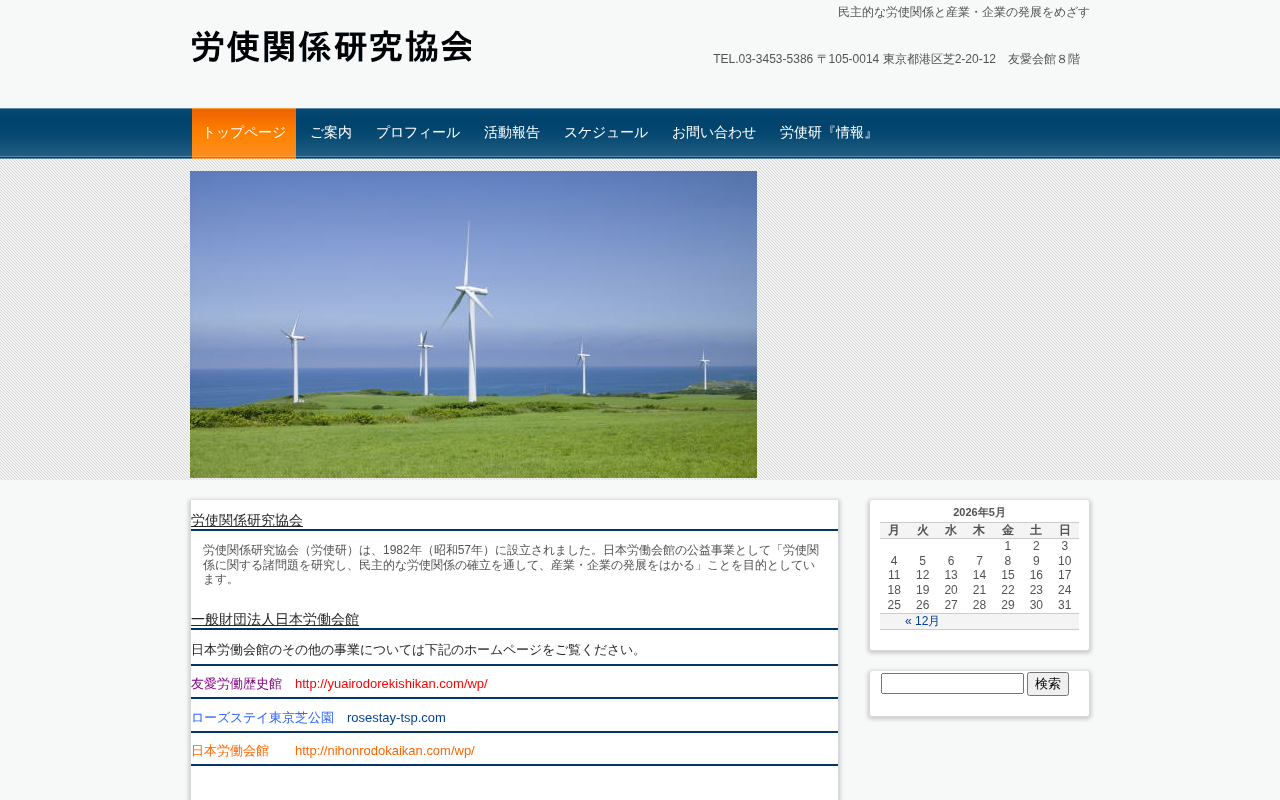Open the お問い合わせ page
Image resolution: width=1280 pixels, height=800 pixels.
pos(714,133)
